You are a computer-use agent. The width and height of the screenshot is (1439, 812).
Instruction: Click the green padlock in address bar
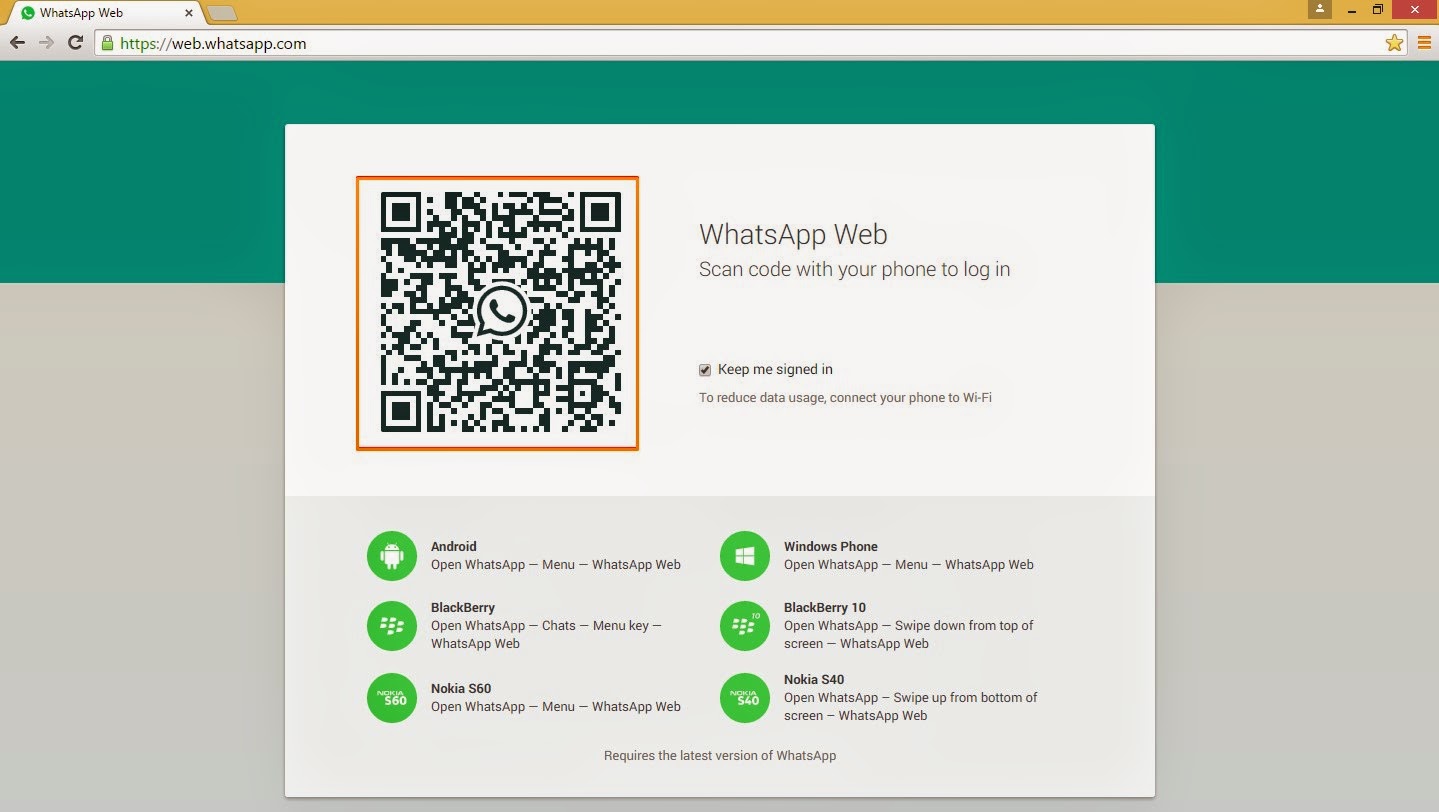tap(108, 43)
